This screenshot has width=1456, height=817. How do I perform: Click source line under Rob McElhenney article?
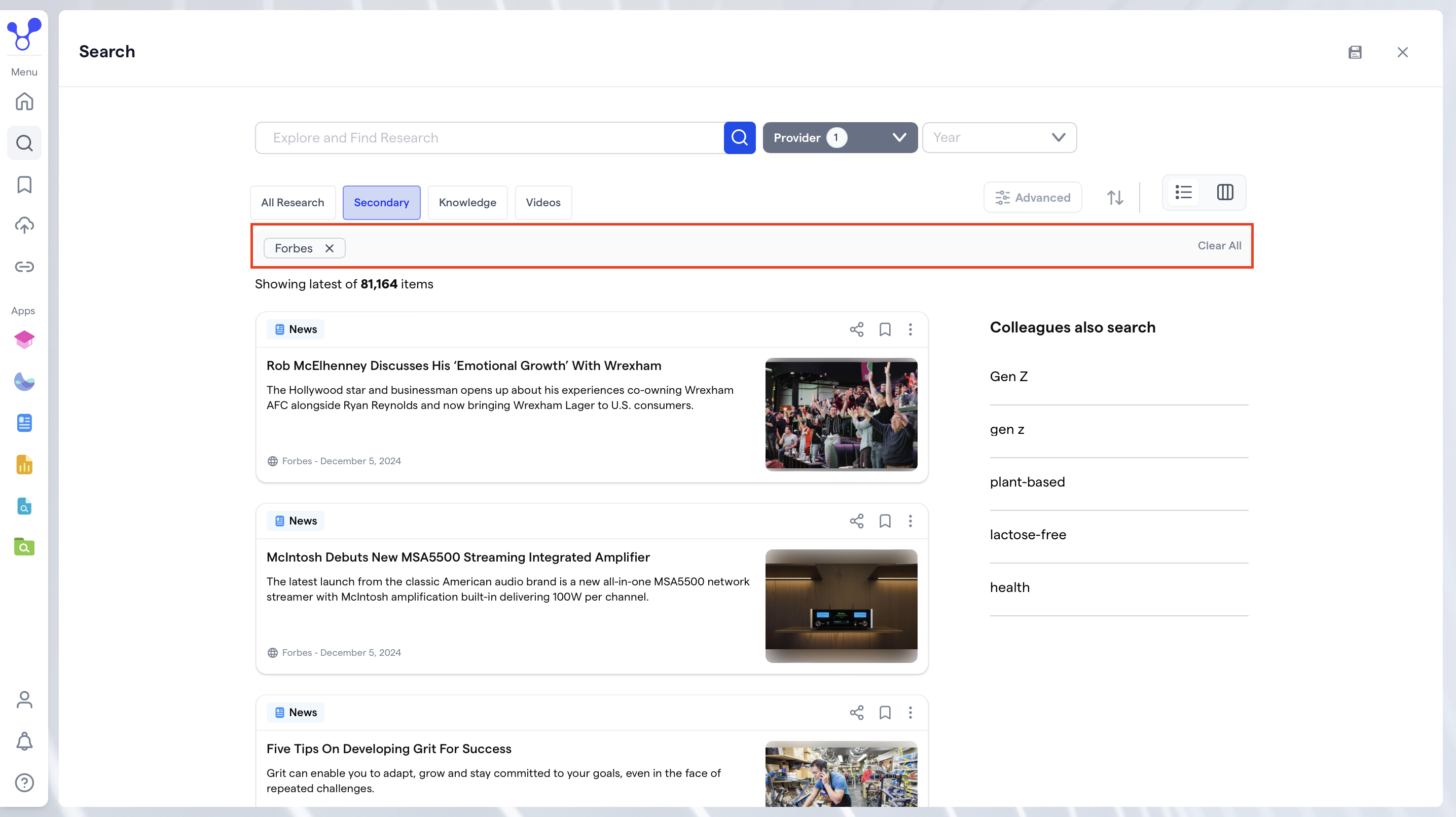click(334, 461)
